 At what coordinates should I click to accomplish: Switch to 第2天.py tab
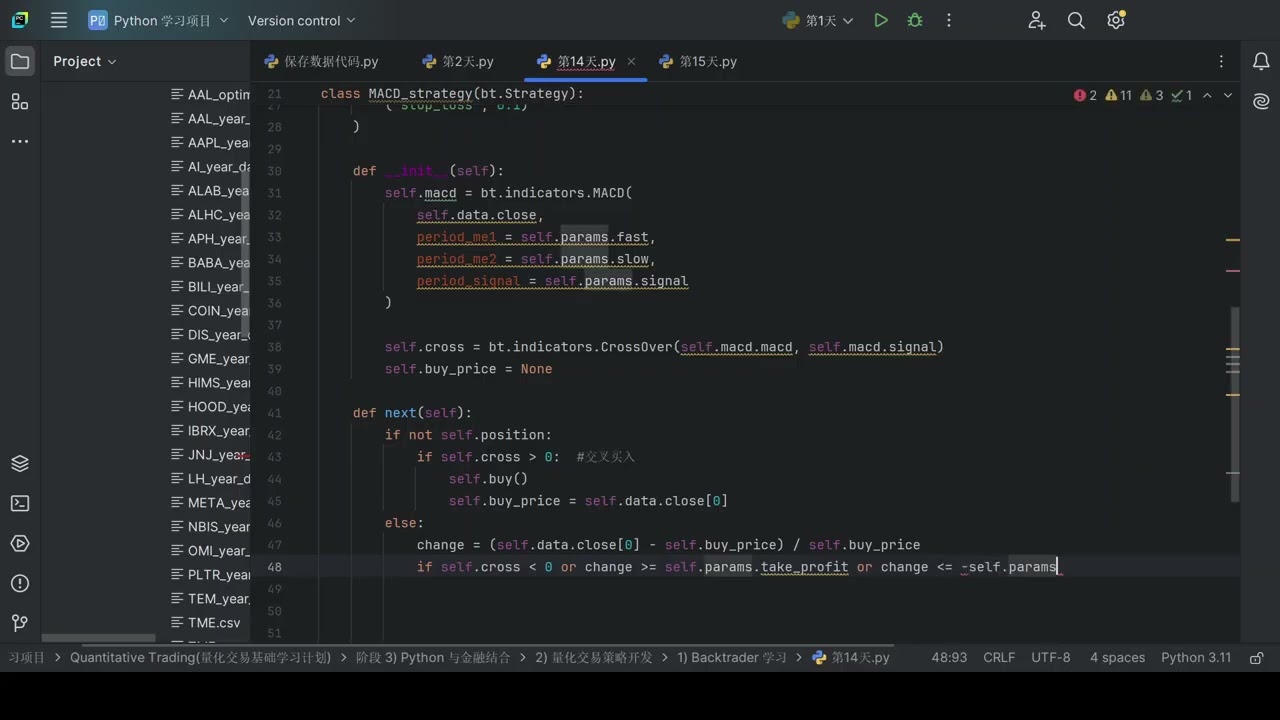[x=458, y=61]
